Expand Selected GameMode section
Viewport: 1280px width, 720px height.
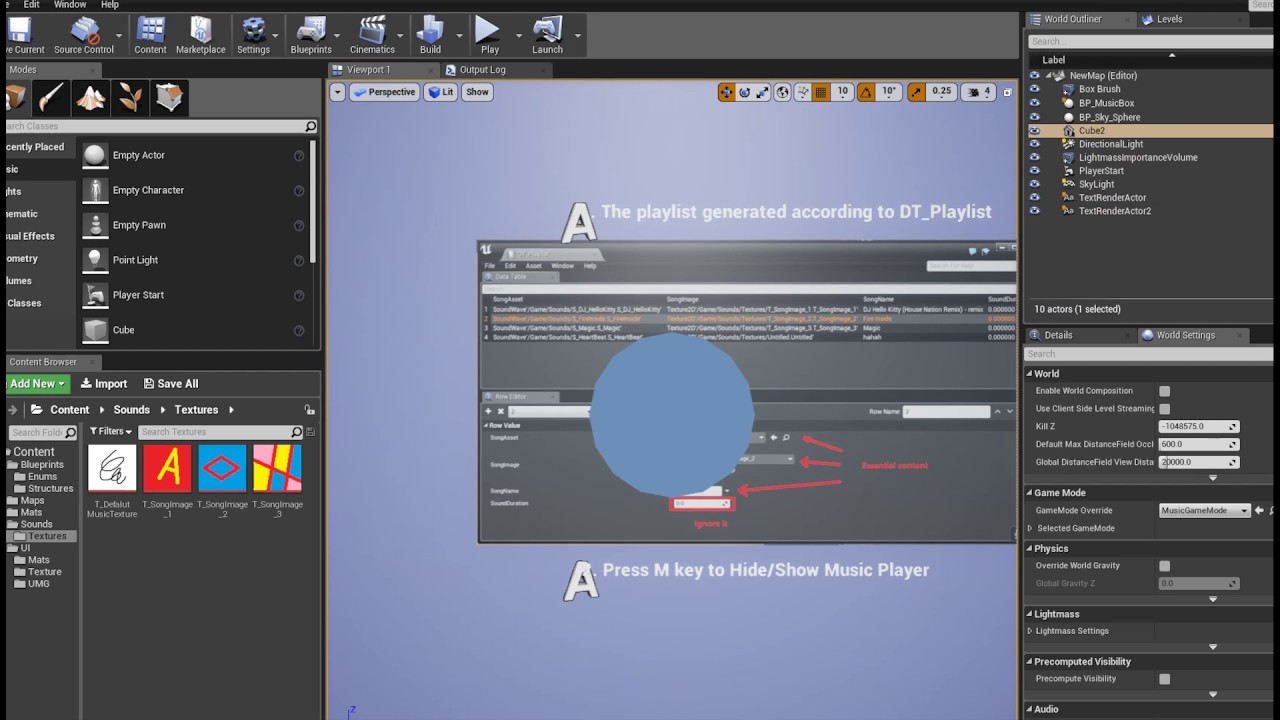pyautogui.click(x=1030, y=528)
